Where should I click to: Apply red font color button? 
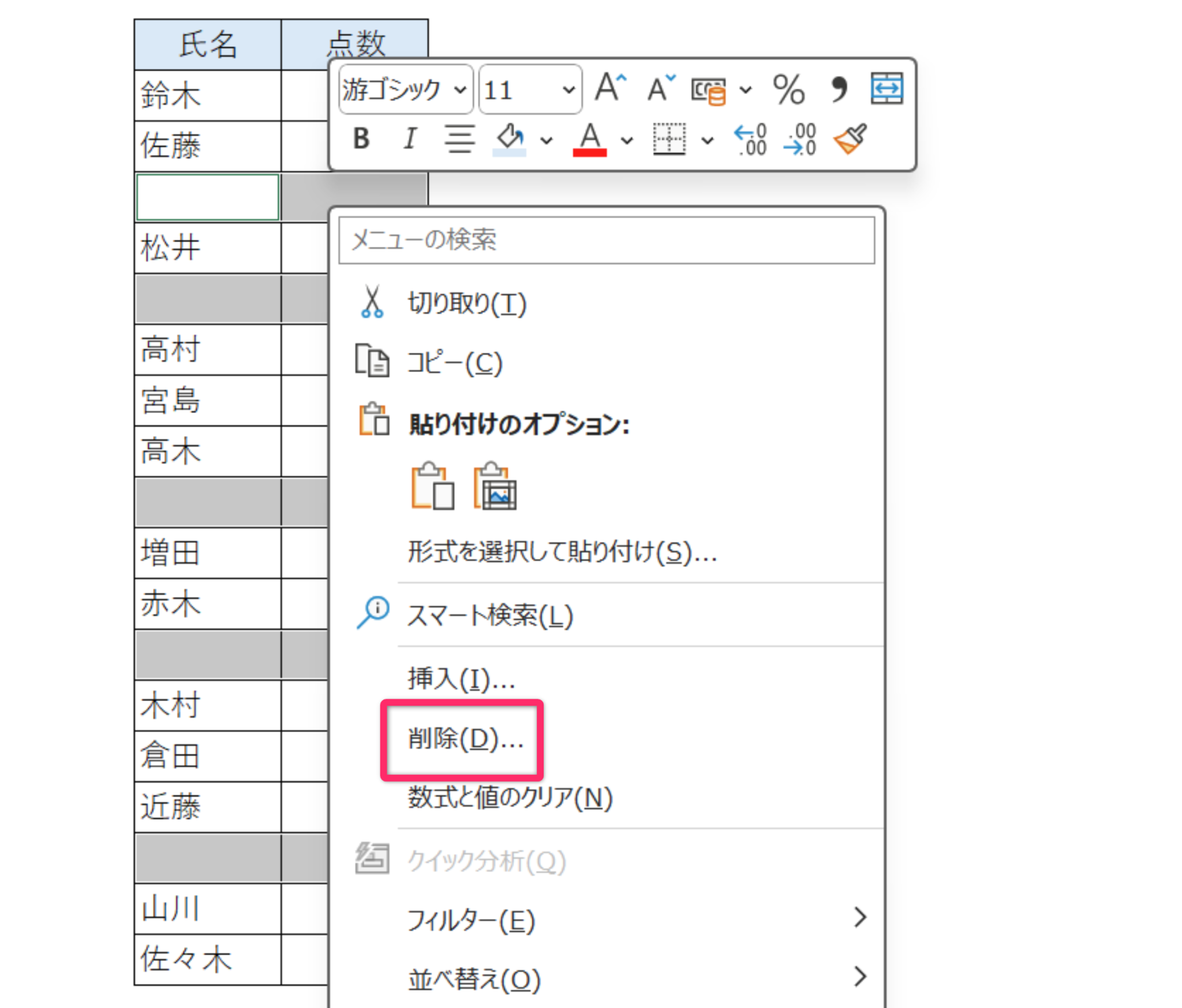tap(589, 139)
